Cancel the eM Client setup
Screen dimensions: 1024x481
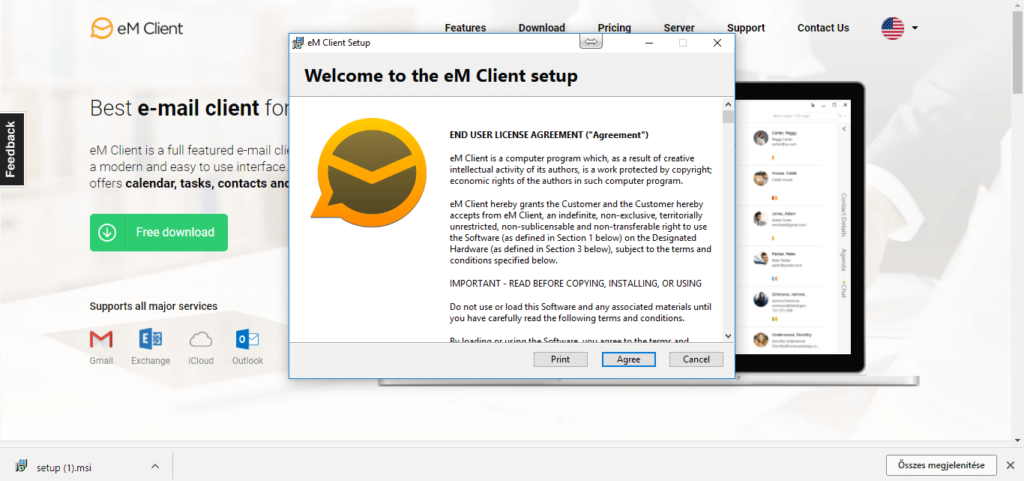click(696, 360)
